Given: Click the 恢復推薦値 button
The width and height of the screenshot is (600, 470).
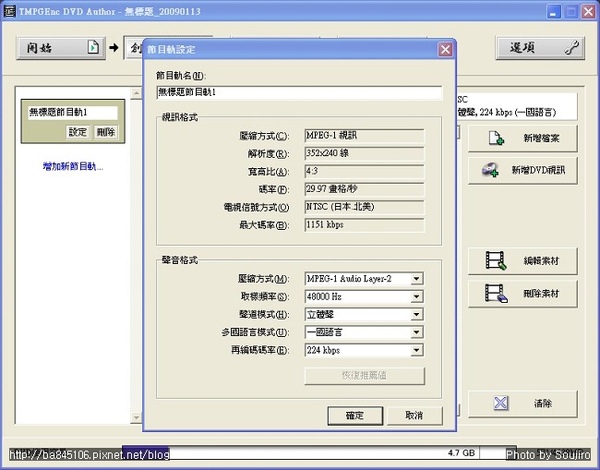Looking at the screenshot, I should pos(364,375).
